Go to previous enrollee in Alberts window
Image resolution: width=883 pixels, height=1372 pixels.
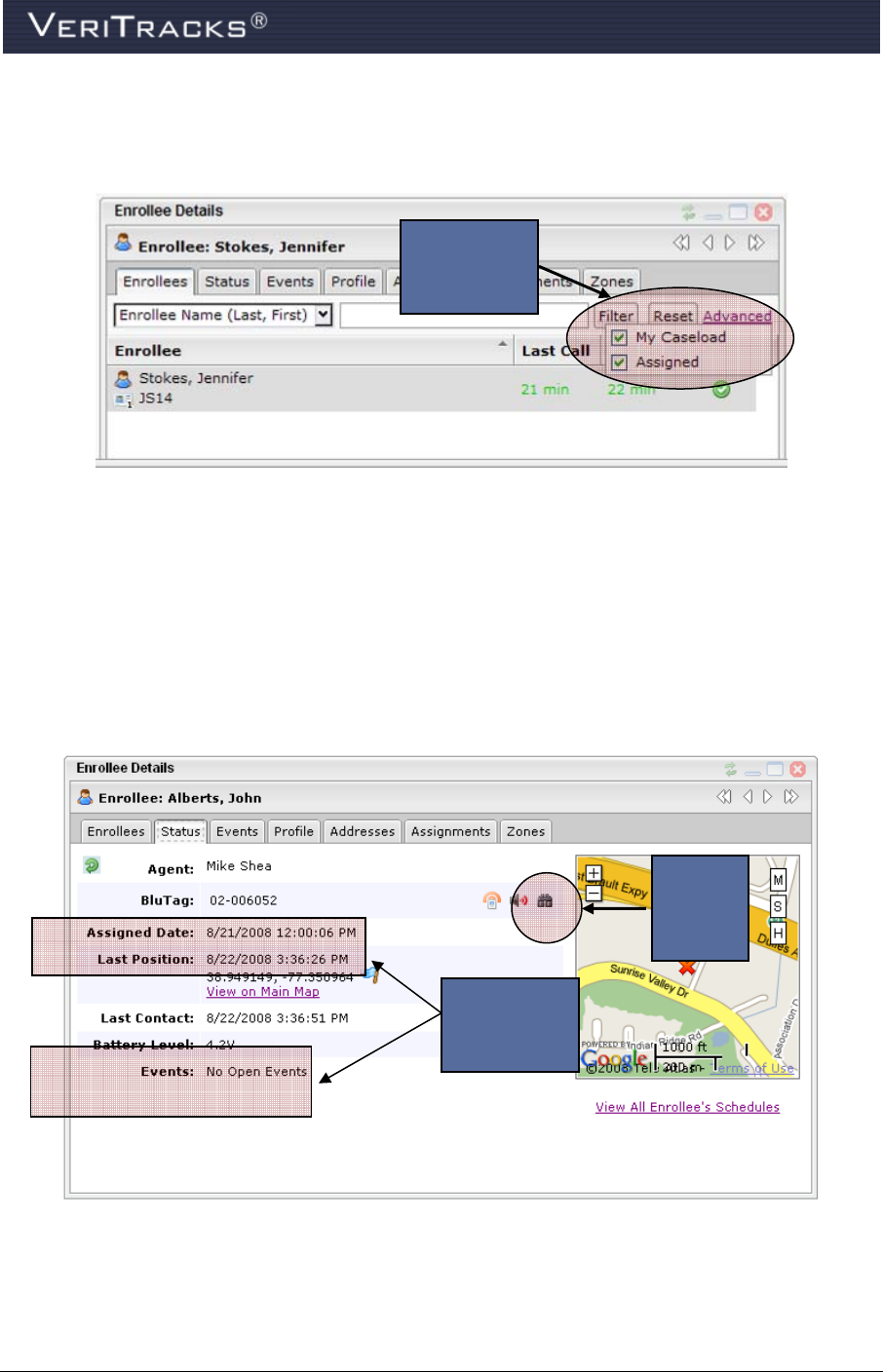point(748,797)
